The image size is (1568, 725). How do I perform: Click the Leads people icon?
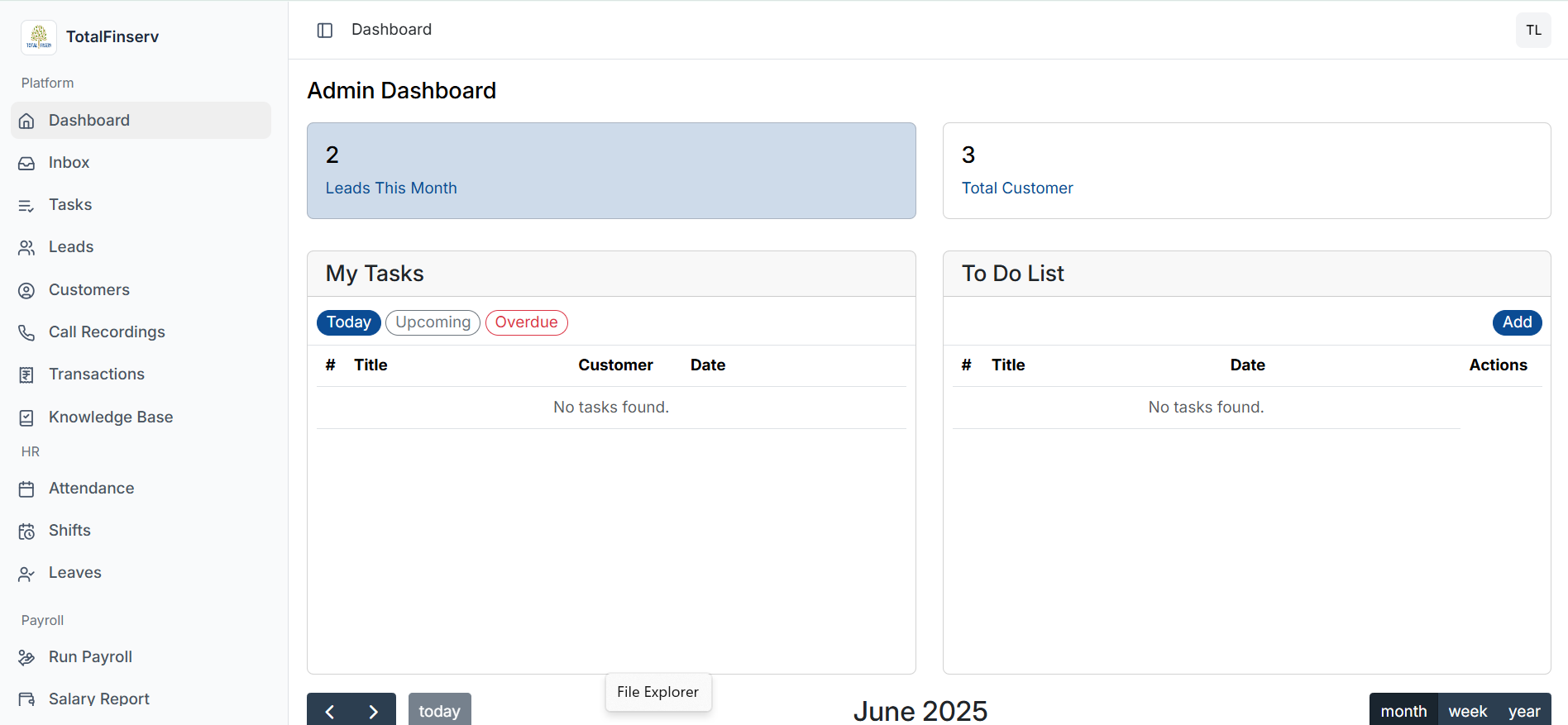point(26,248)
